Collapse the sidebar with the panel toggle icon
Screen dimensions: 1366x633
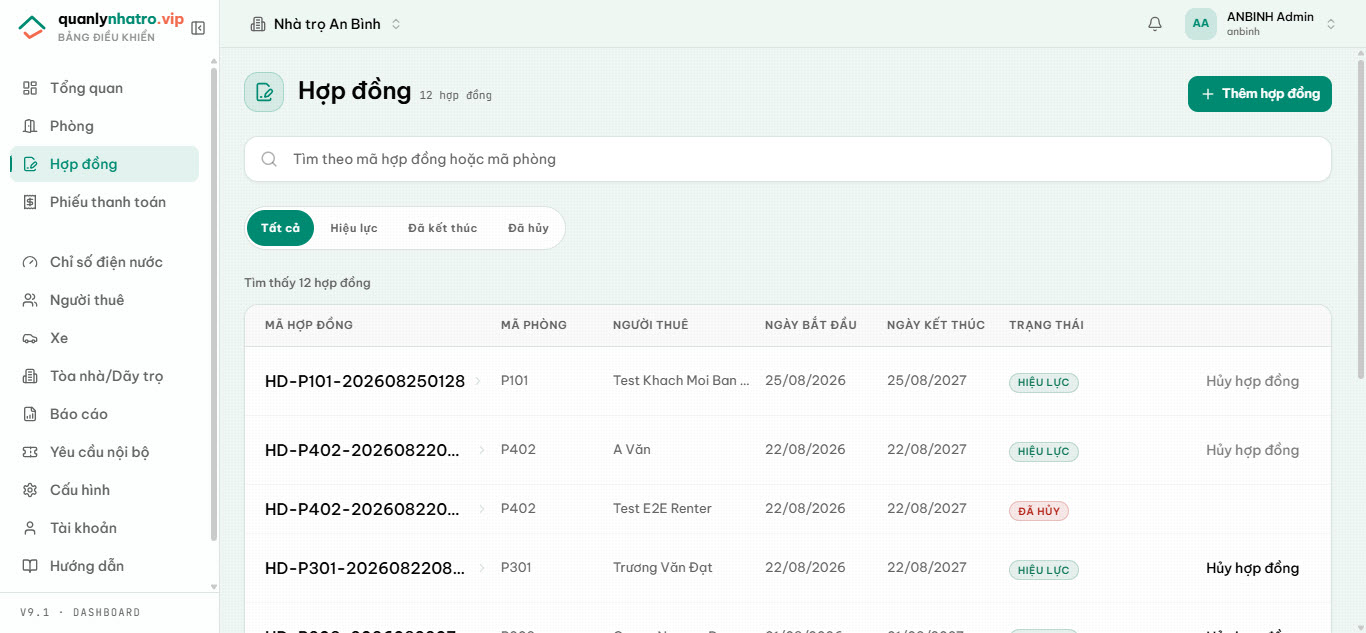tap(198, 28)
